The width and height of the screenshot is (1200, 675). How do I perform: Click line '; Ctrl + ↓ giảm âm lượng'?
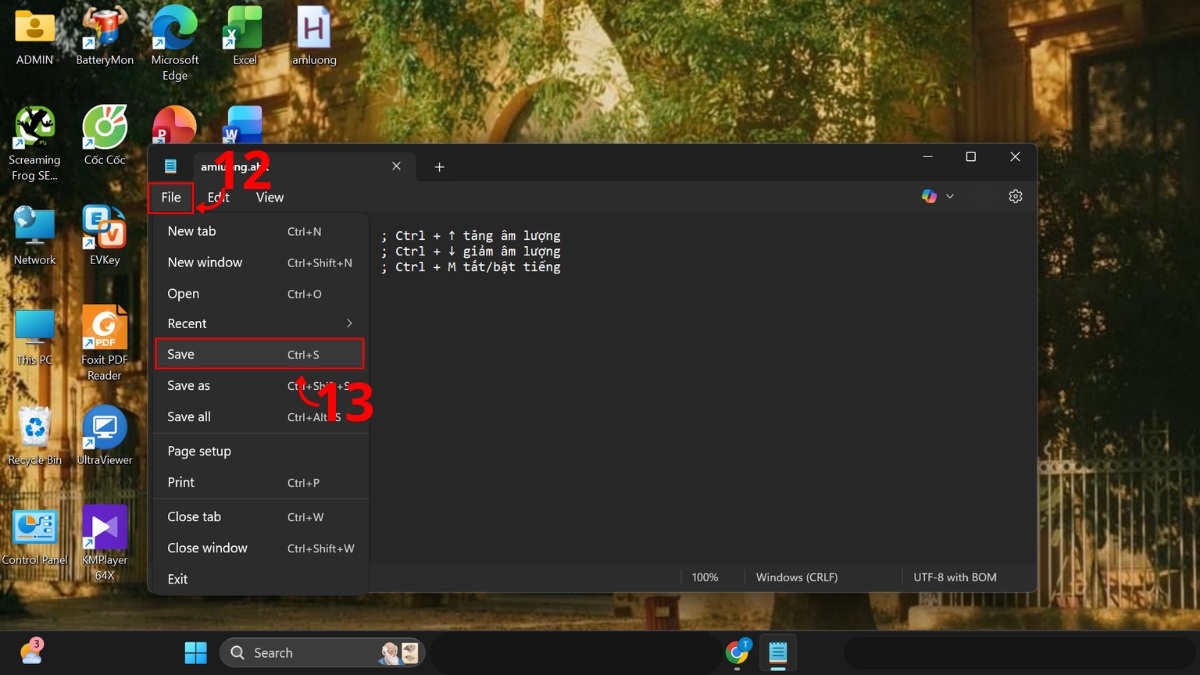(471, 251)
